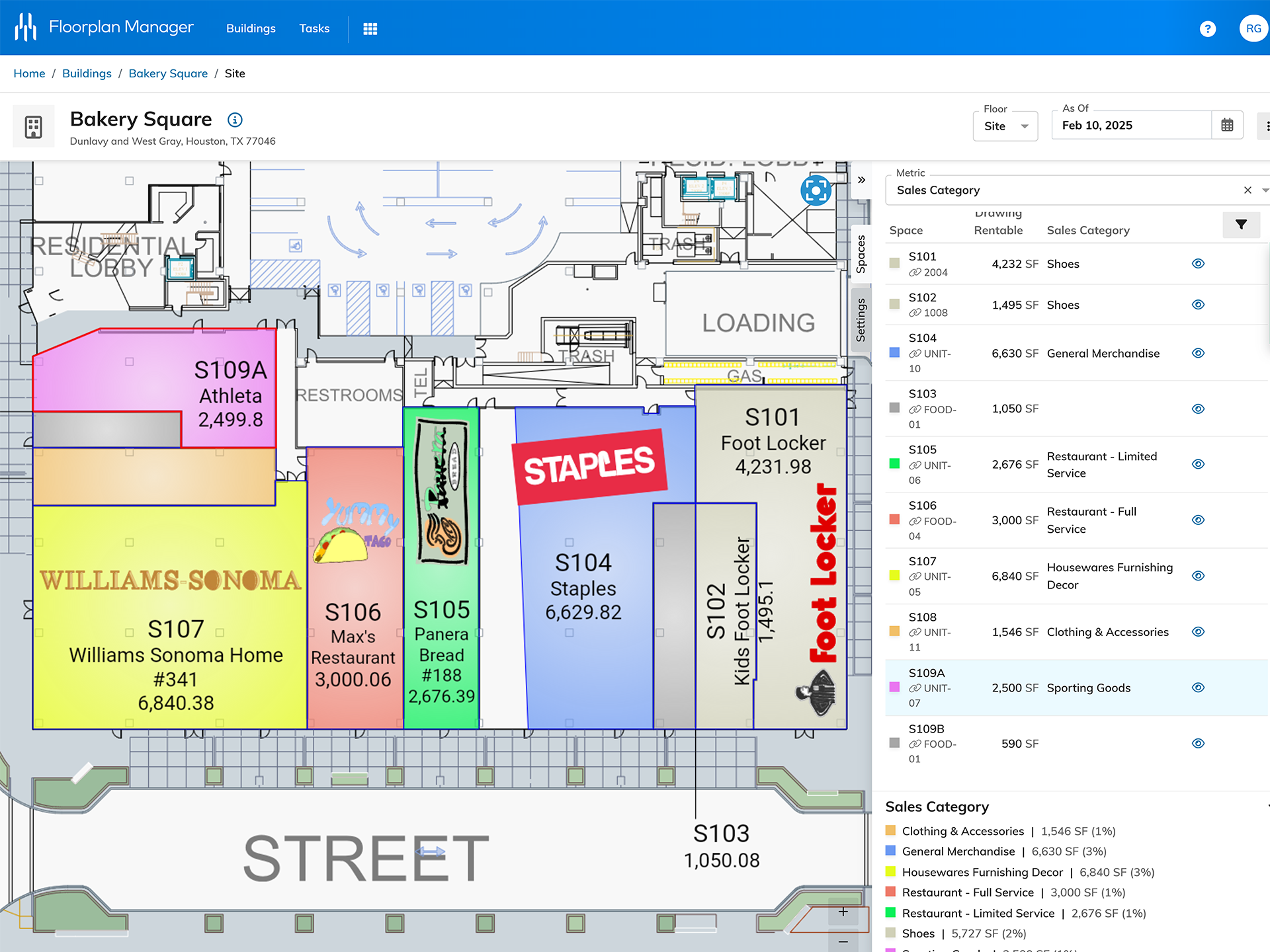Click the info icon beside Bakery Square
Screen dimensions: 1270x952
235,120
